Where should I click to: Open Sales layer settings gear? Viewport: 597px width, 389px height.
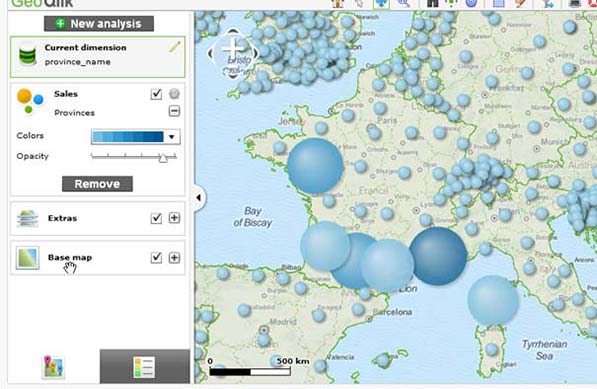pos(174,94)
